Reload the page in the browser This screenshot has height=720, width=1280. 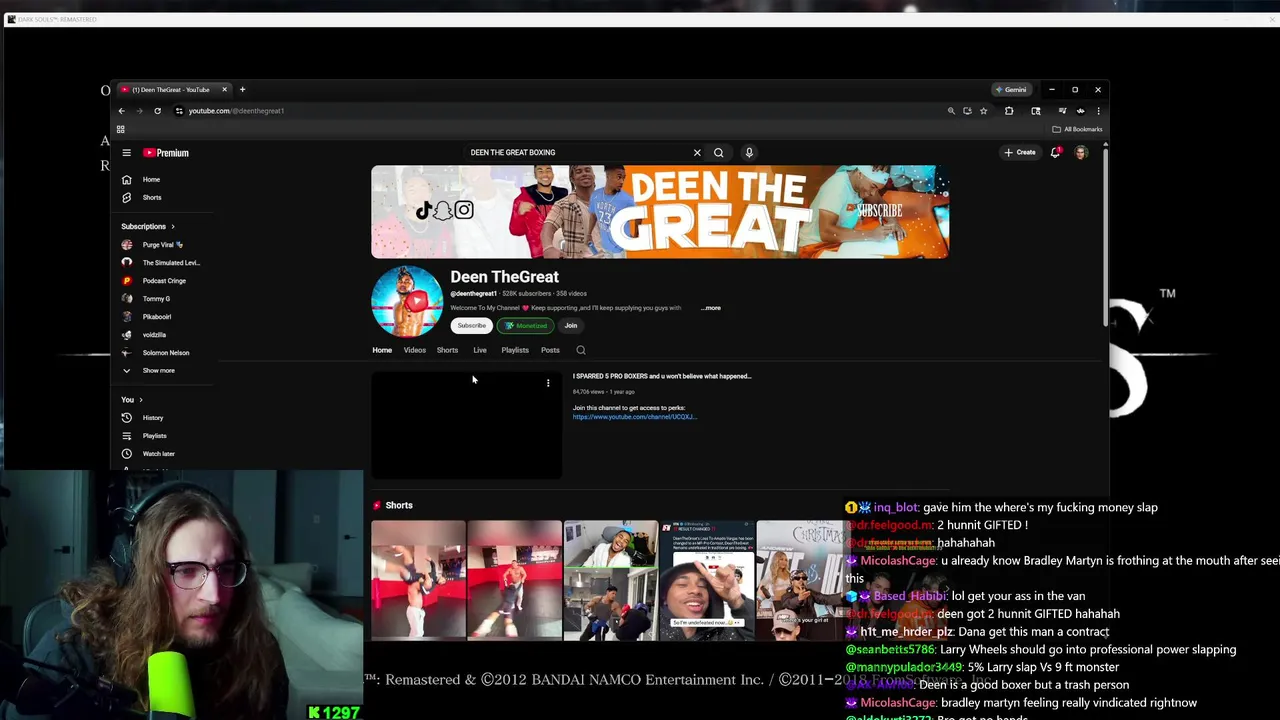157,111
